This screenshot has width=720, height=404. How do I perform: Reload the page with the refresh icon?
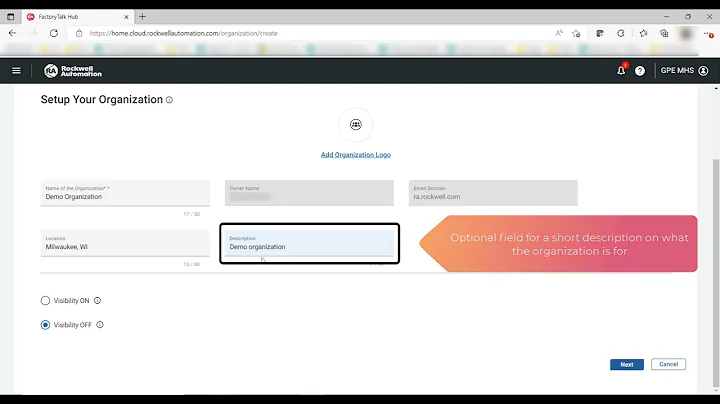pyautogui.click(x=54, y=33)
